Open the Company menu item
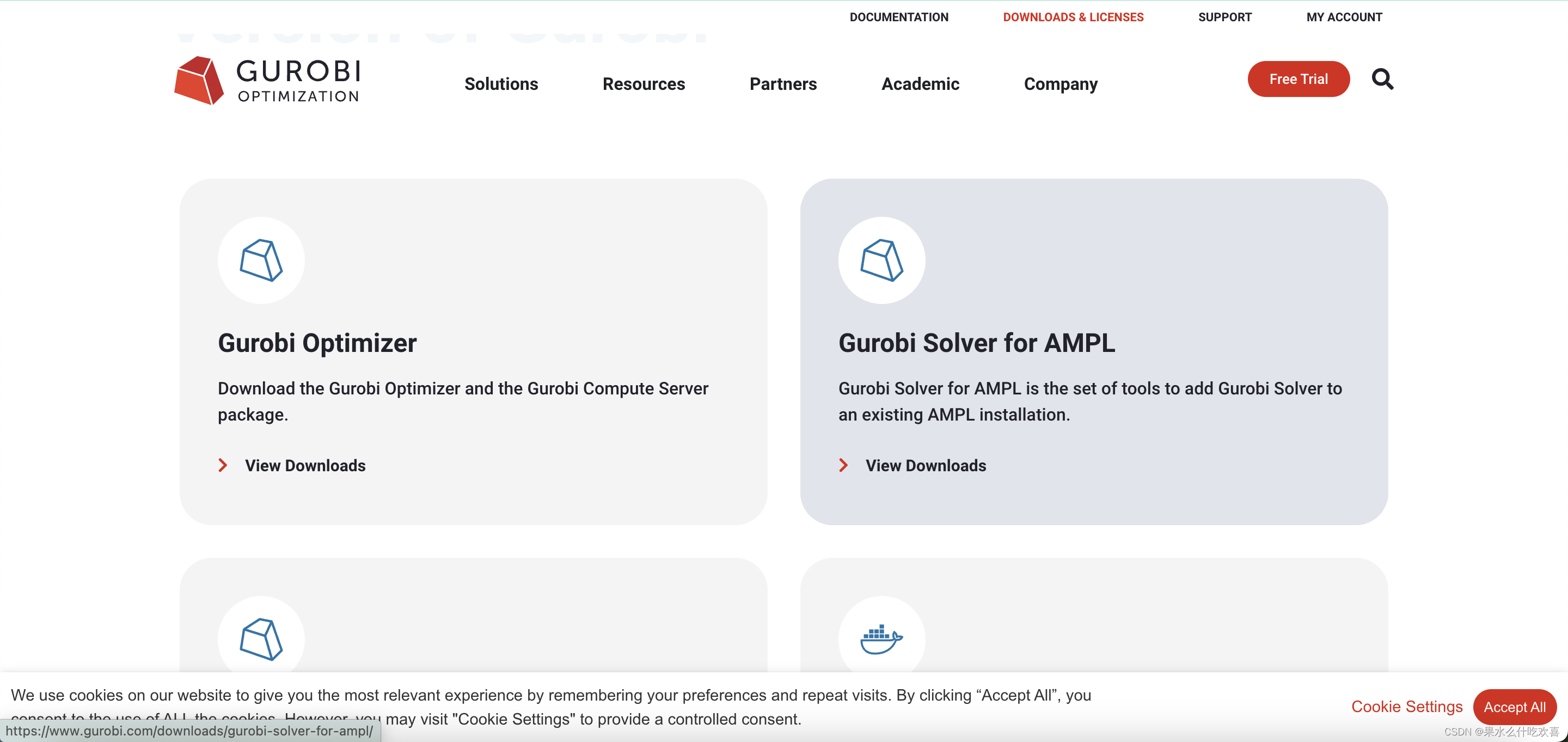 click(1061, 84)
